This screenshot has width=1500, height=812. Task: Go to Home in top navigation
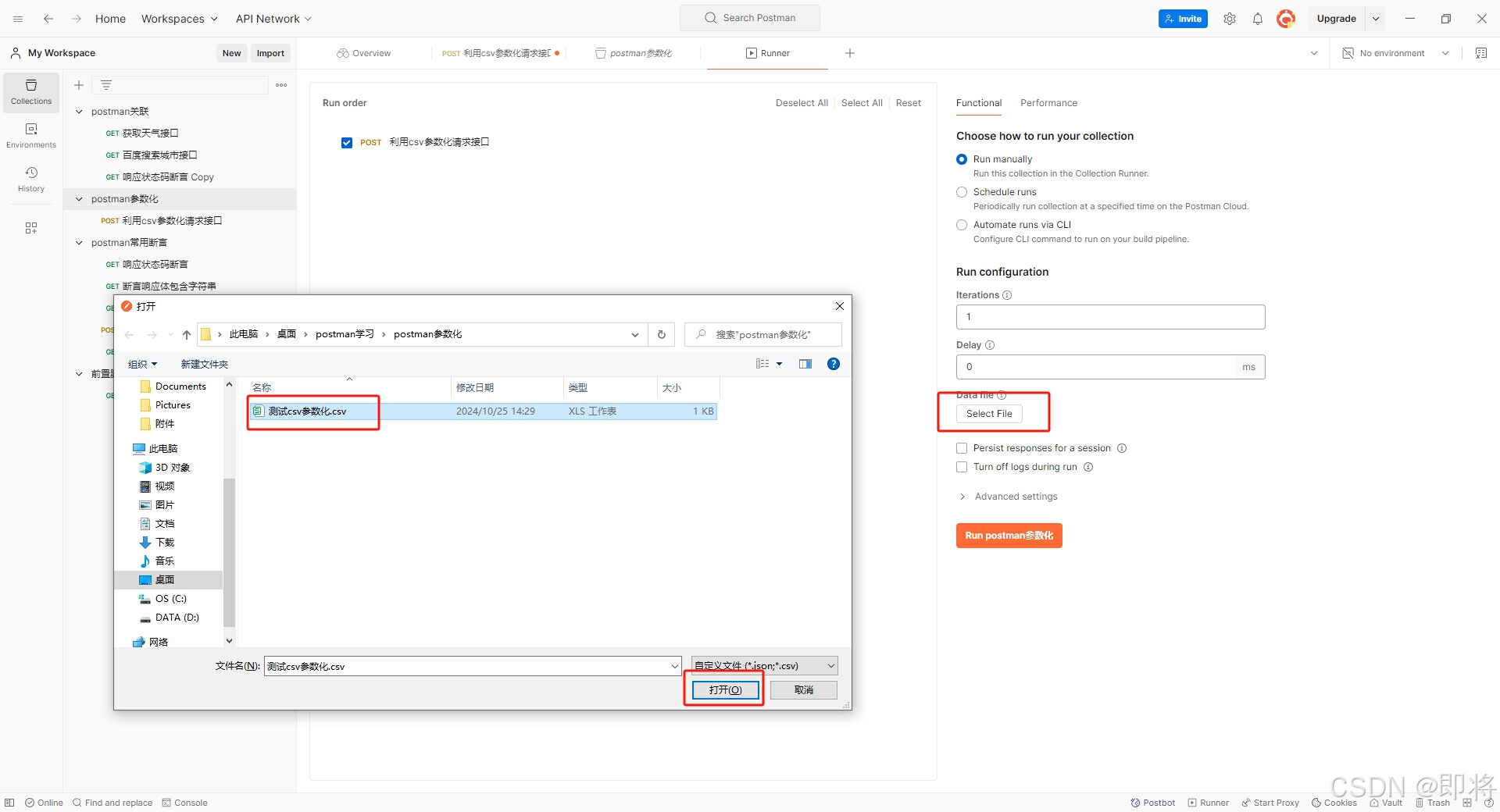[x=110, y=19]
